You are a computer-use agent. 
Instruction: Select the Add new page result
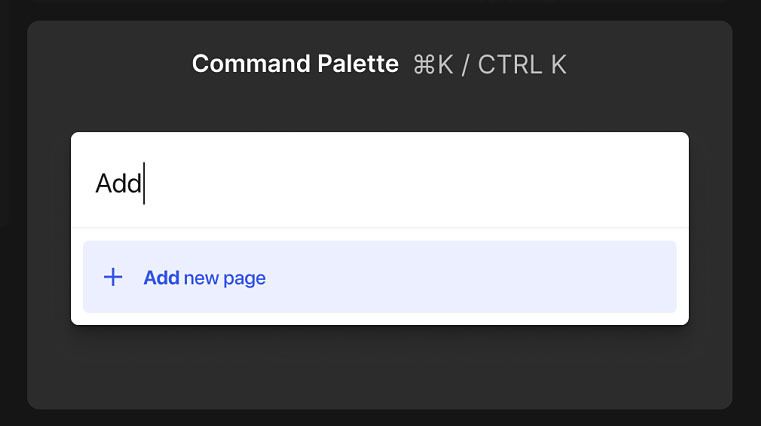point(380,277)
